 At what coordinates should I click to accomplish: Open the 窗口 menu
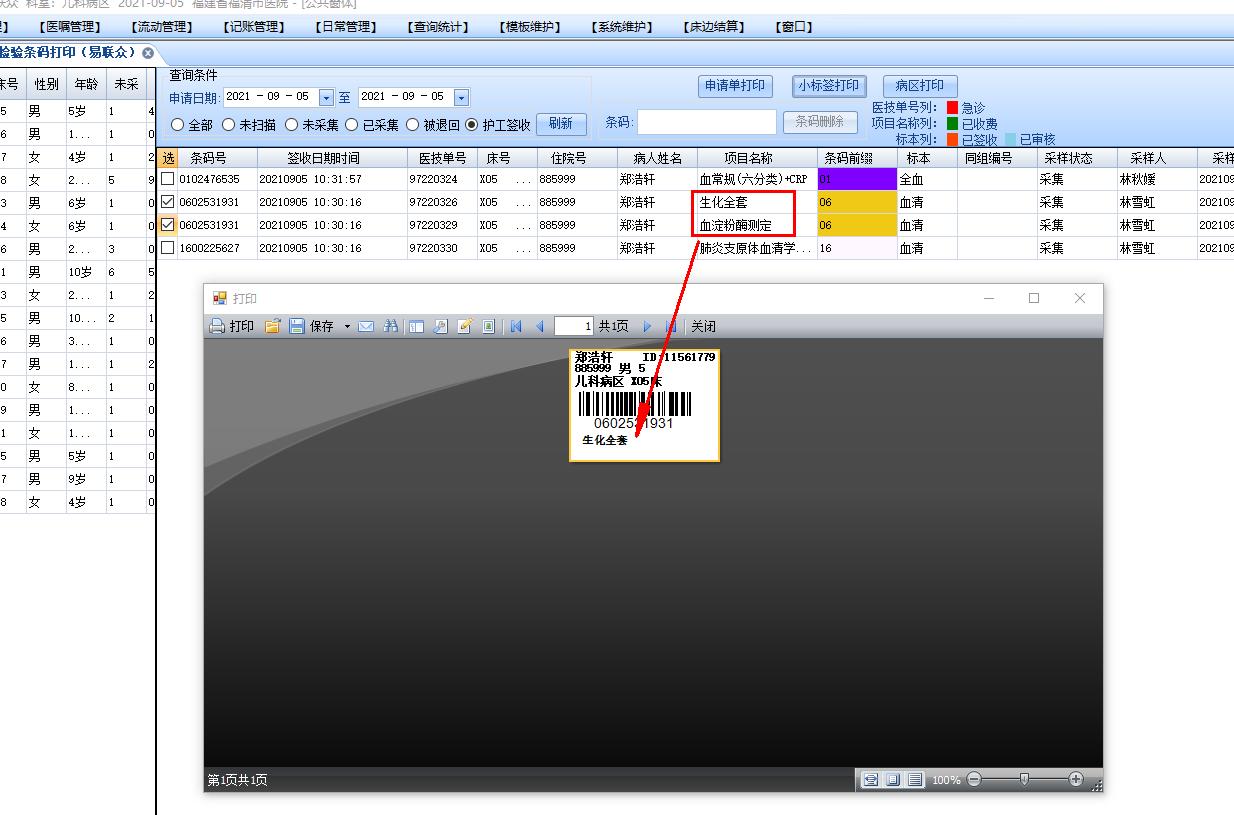click(x=793, y=27)
